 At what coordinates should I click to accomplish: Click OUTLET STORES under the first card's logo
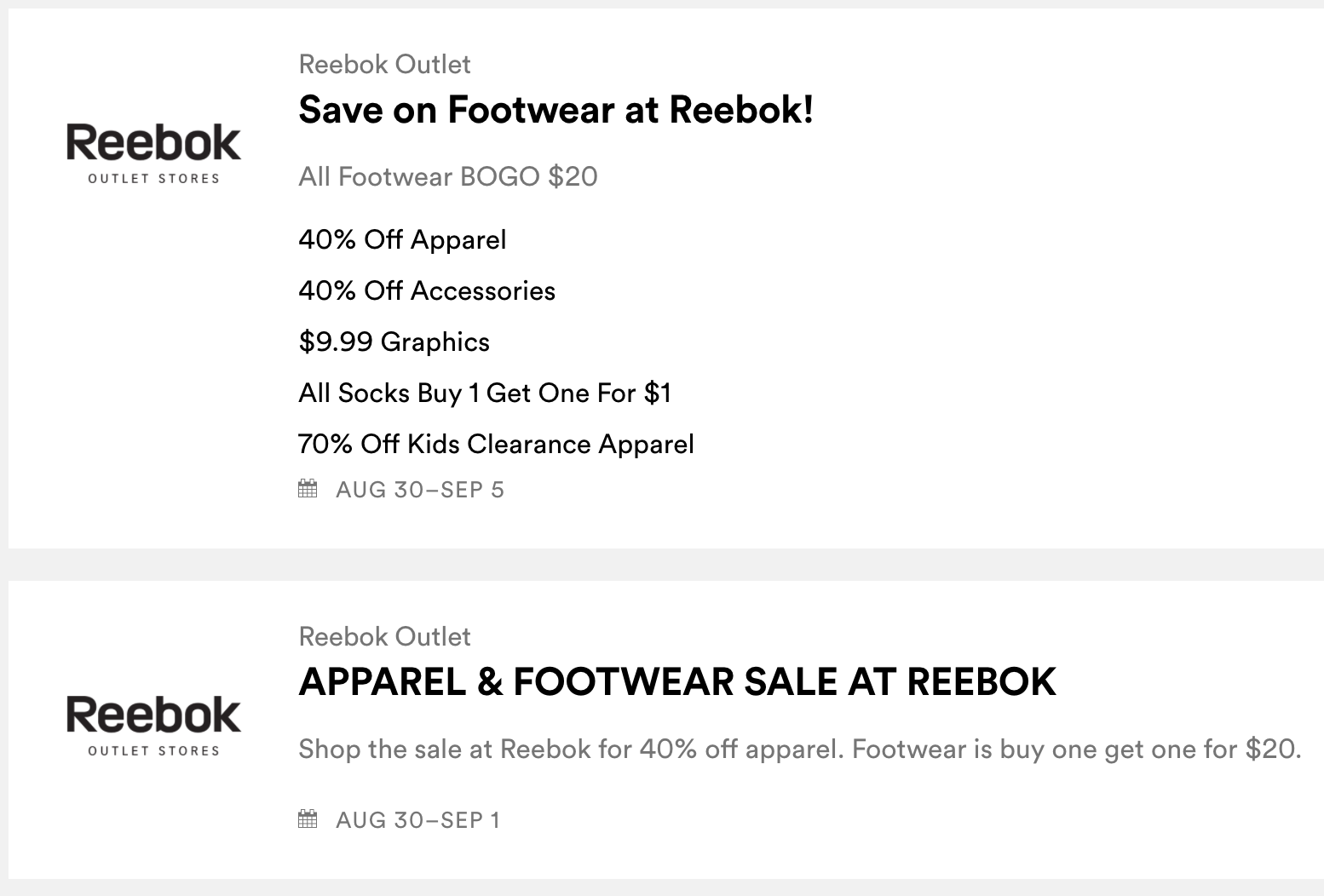[154, 179]
